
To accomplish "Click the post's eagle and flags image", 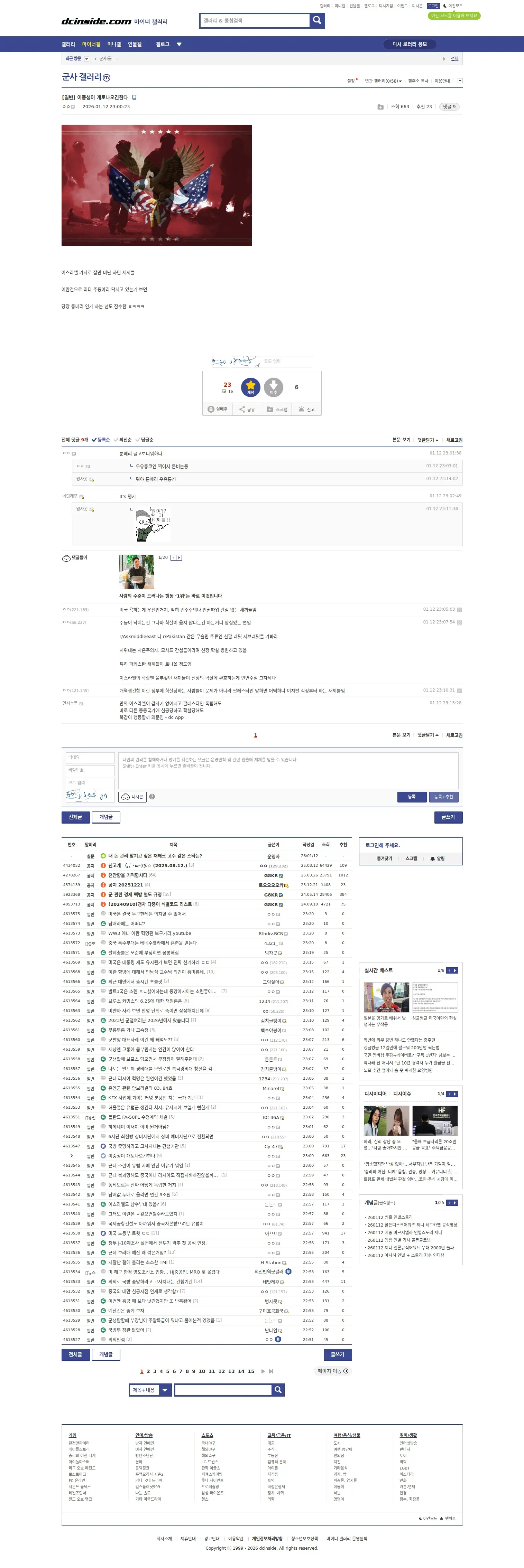I will tap(157, 185).
